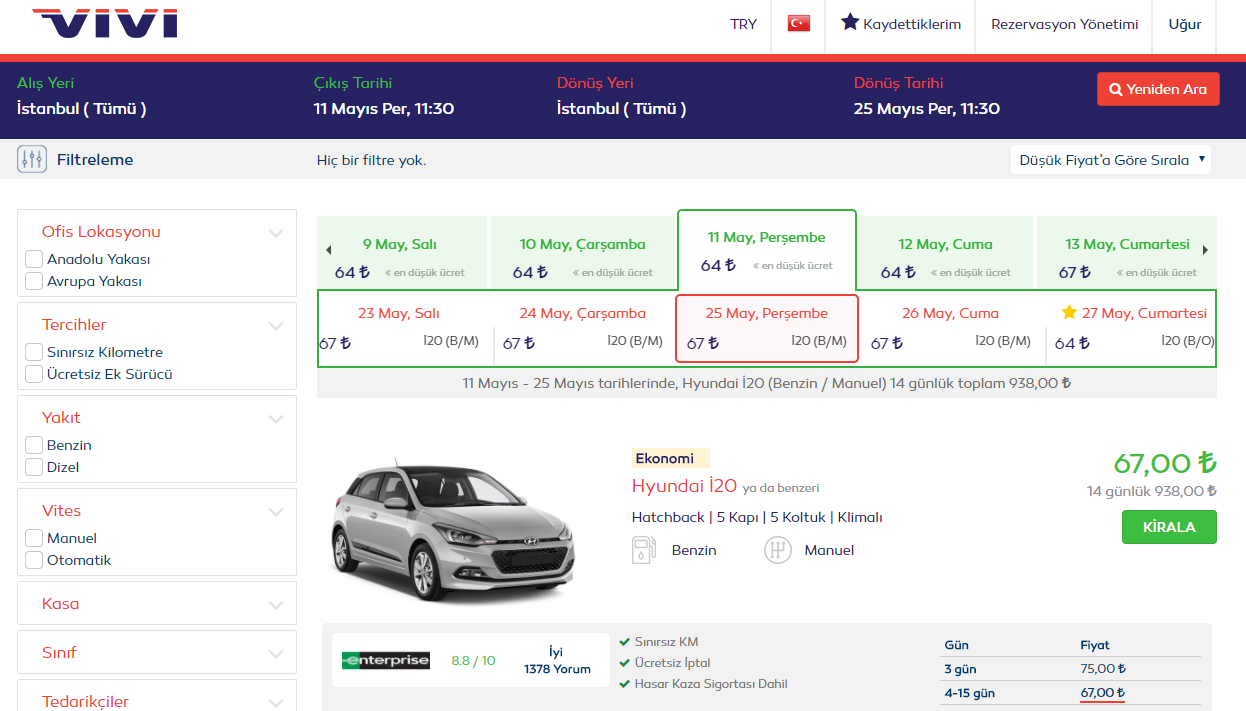
Task: Click the manual gear shift icon
Action: [777, 550]
